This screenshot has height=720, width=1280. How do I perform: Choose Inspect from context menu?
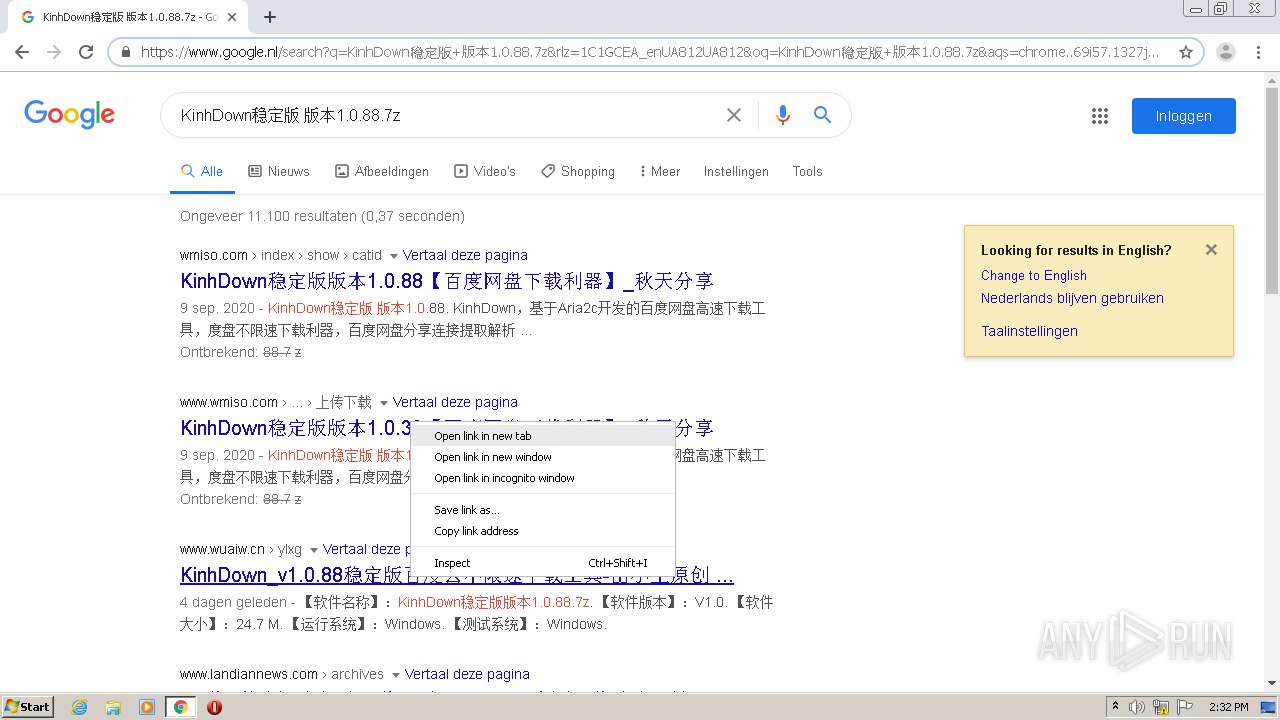click(543, 563)
